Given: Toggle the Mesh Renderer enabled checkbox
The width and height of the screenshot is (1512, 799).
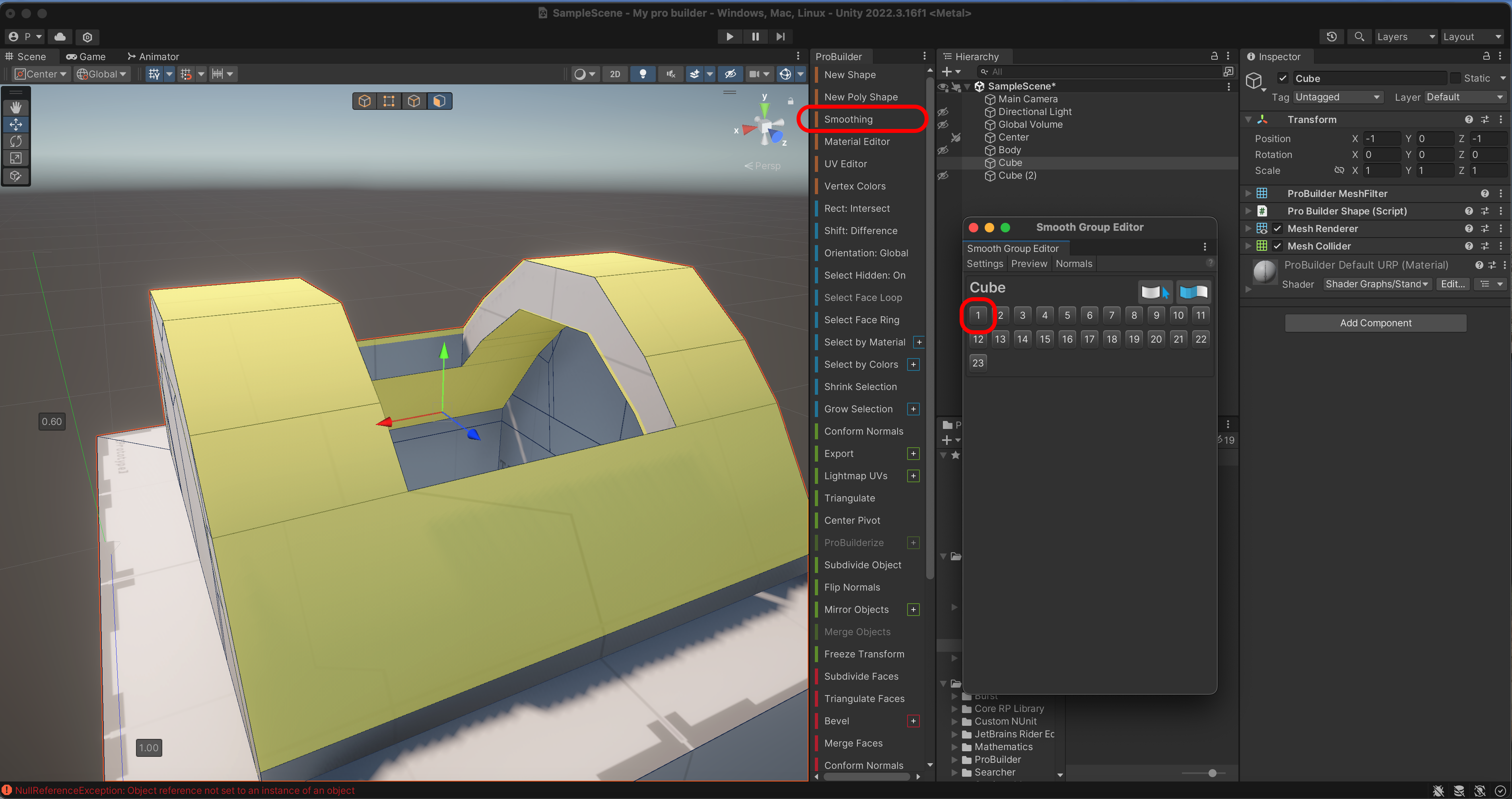Looking at the screenshot, I should pyautogui.click(x=1277, y=228).
